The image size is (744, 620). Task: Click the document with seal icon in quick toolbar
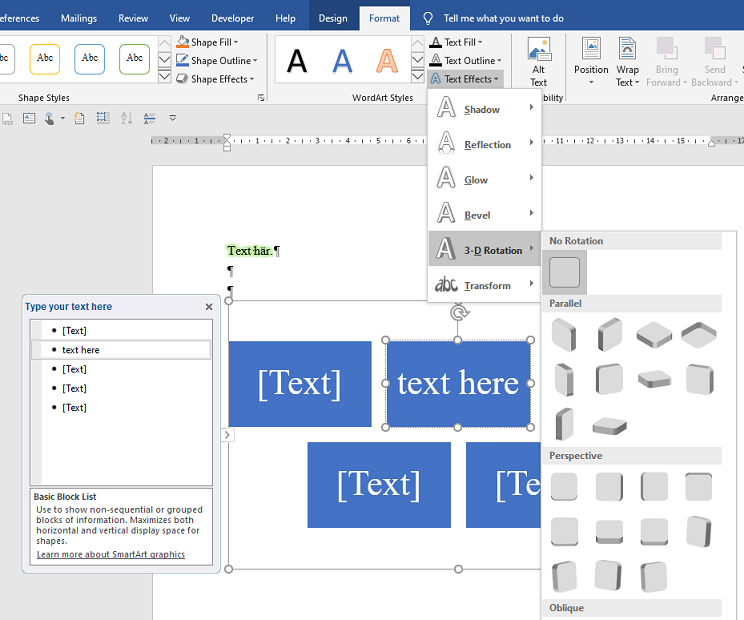pos(79,118)
